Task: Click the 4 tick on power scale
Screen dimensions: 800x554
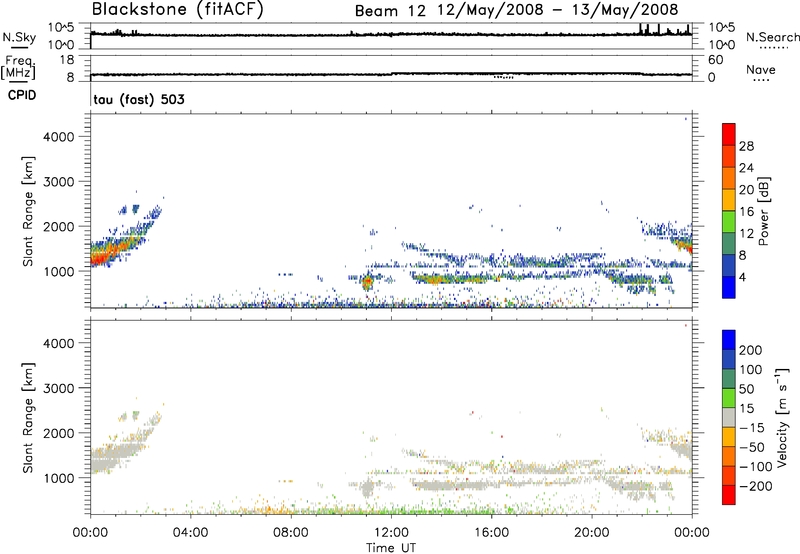Action: (x=742, y=277)
